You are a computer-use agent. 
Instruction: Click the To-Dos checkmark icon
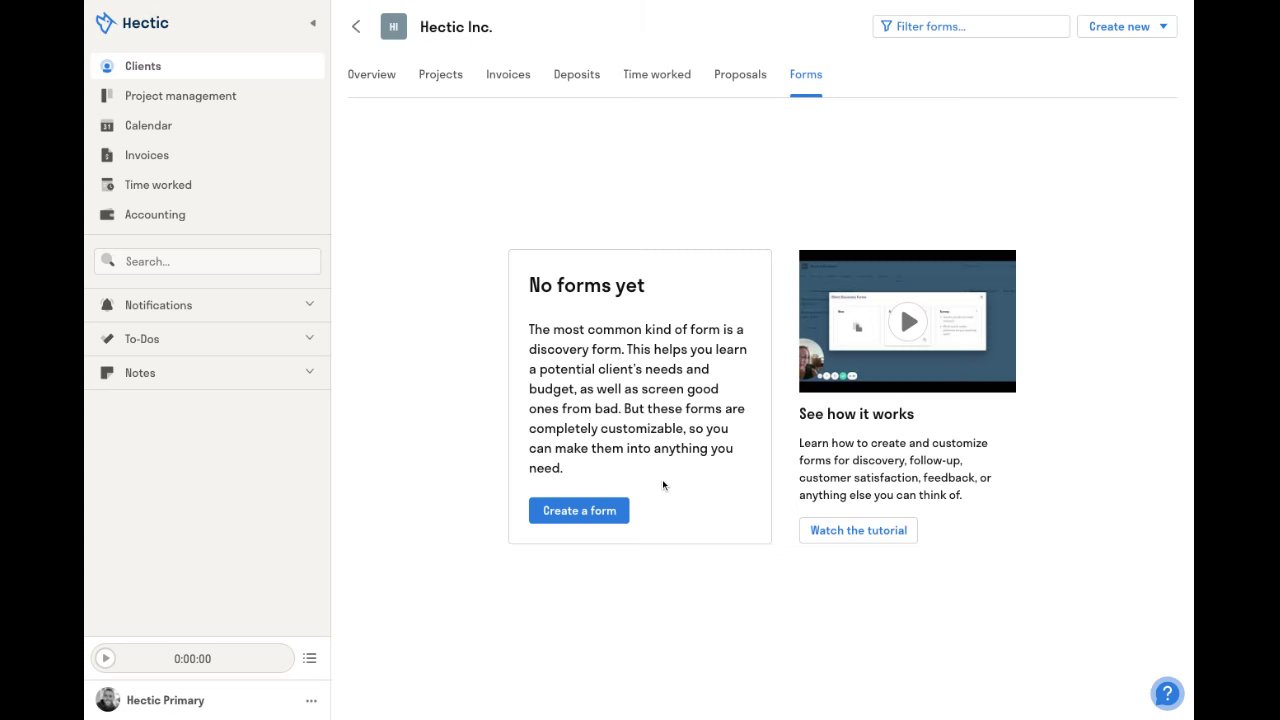pos(107,339)
